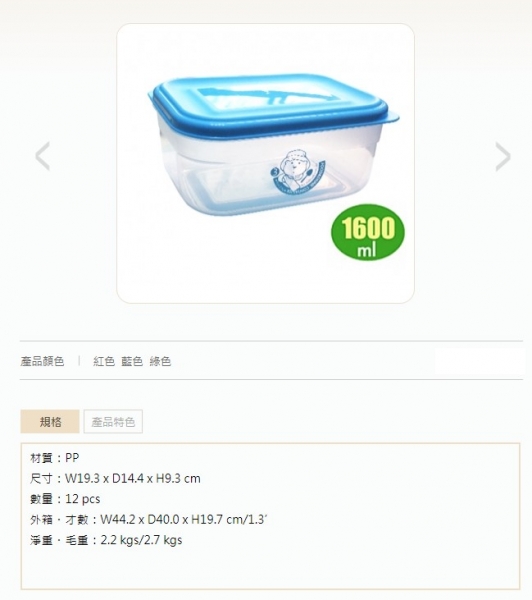
Task: Go to previous product image arrow
Action: coord(42,156)
